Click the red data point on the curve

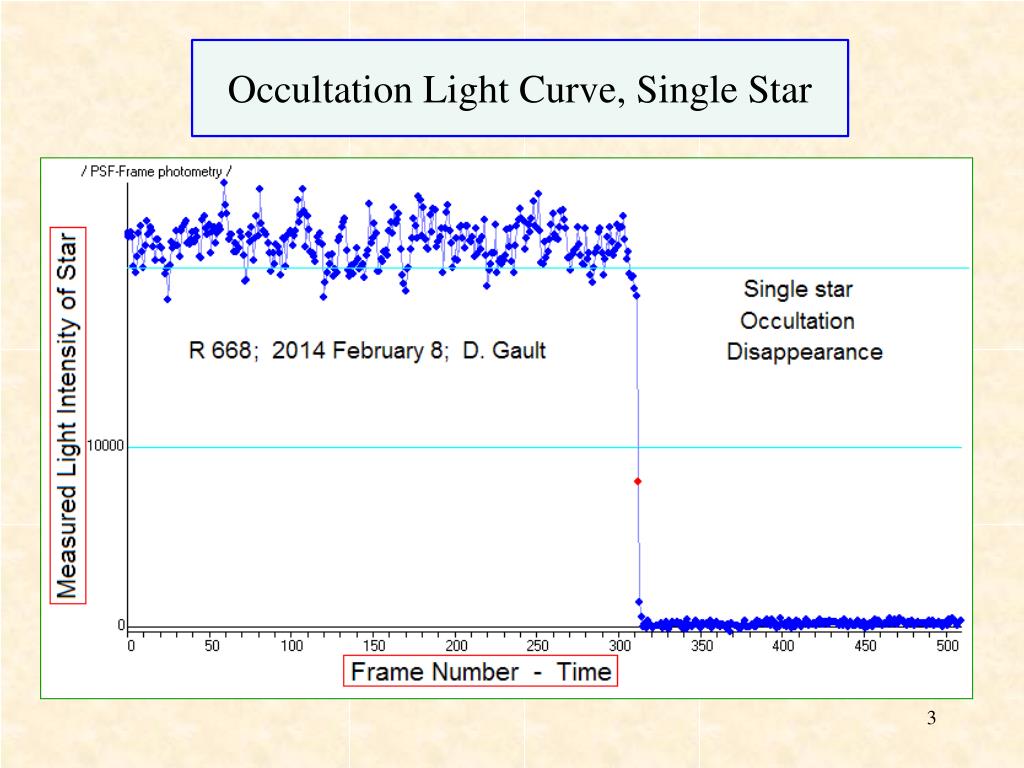(637, 481)
